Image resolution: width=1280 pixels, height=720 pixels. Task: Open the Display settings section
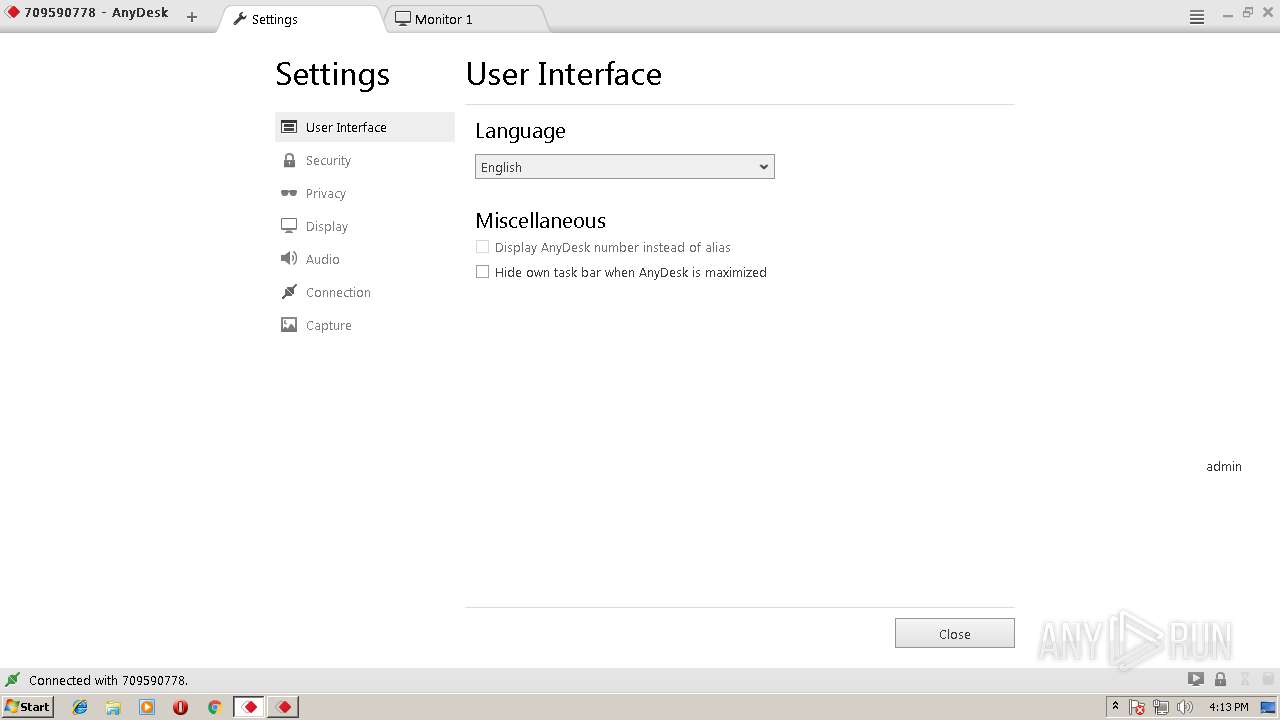[364, 226]
